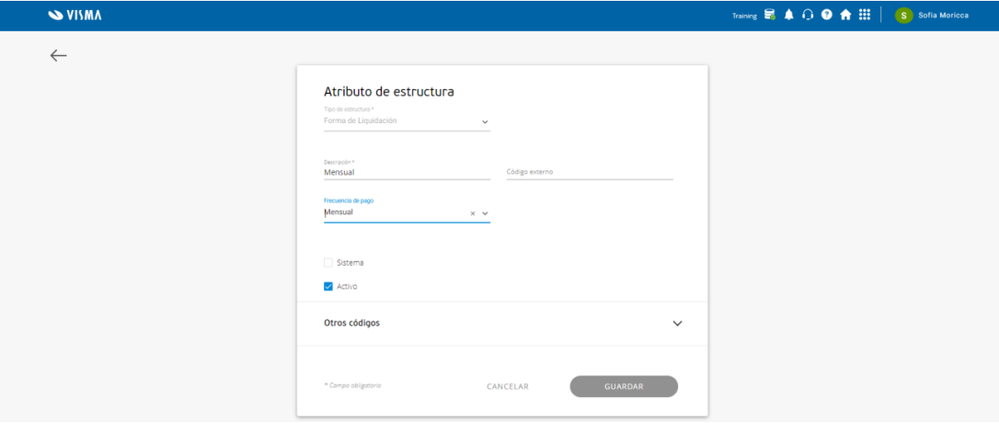Open the headset support icon
The width and height of the screenshot is (999, 423).
click(808, 15)
